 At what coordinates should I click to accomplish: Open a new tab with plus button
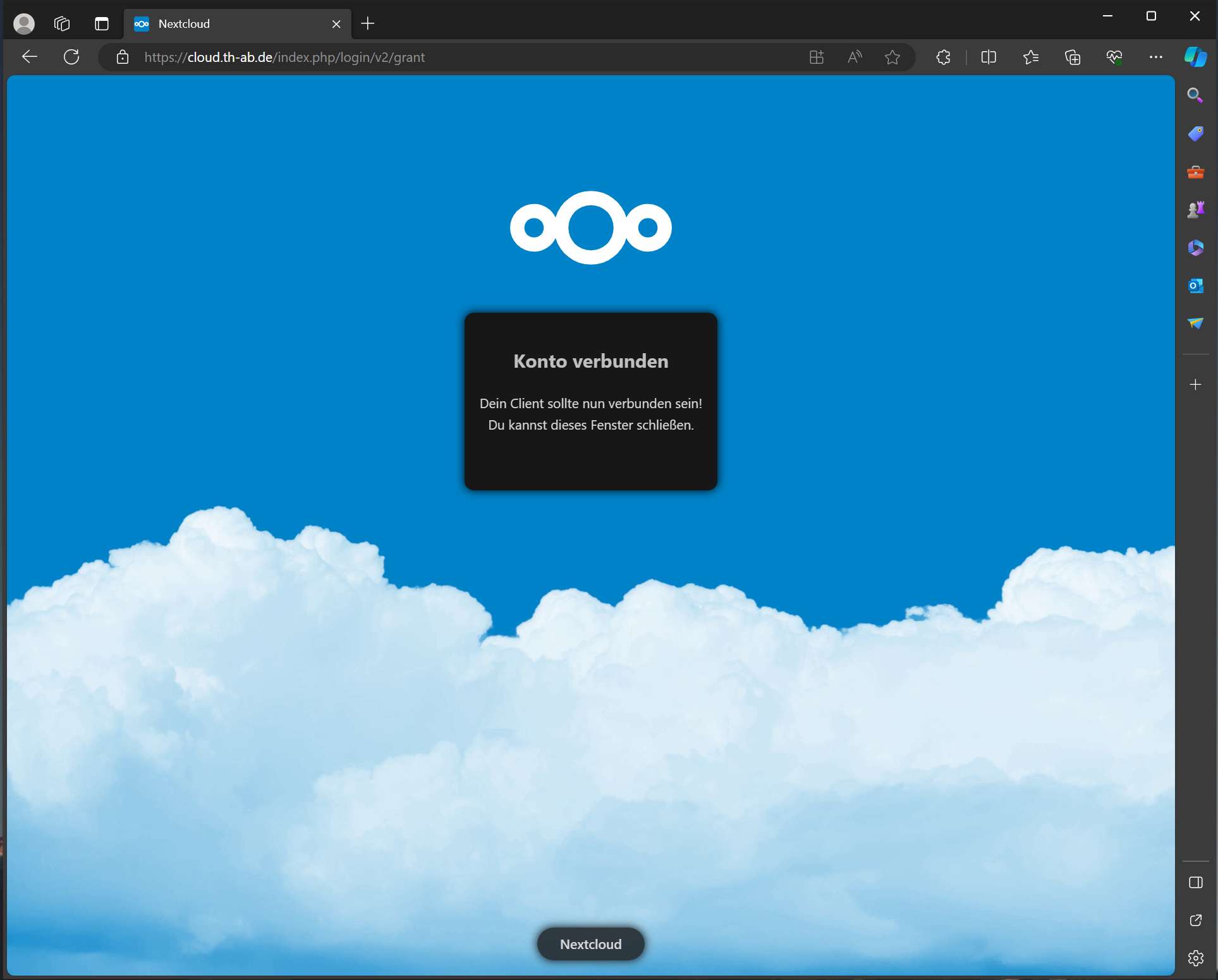coord(368,24)
